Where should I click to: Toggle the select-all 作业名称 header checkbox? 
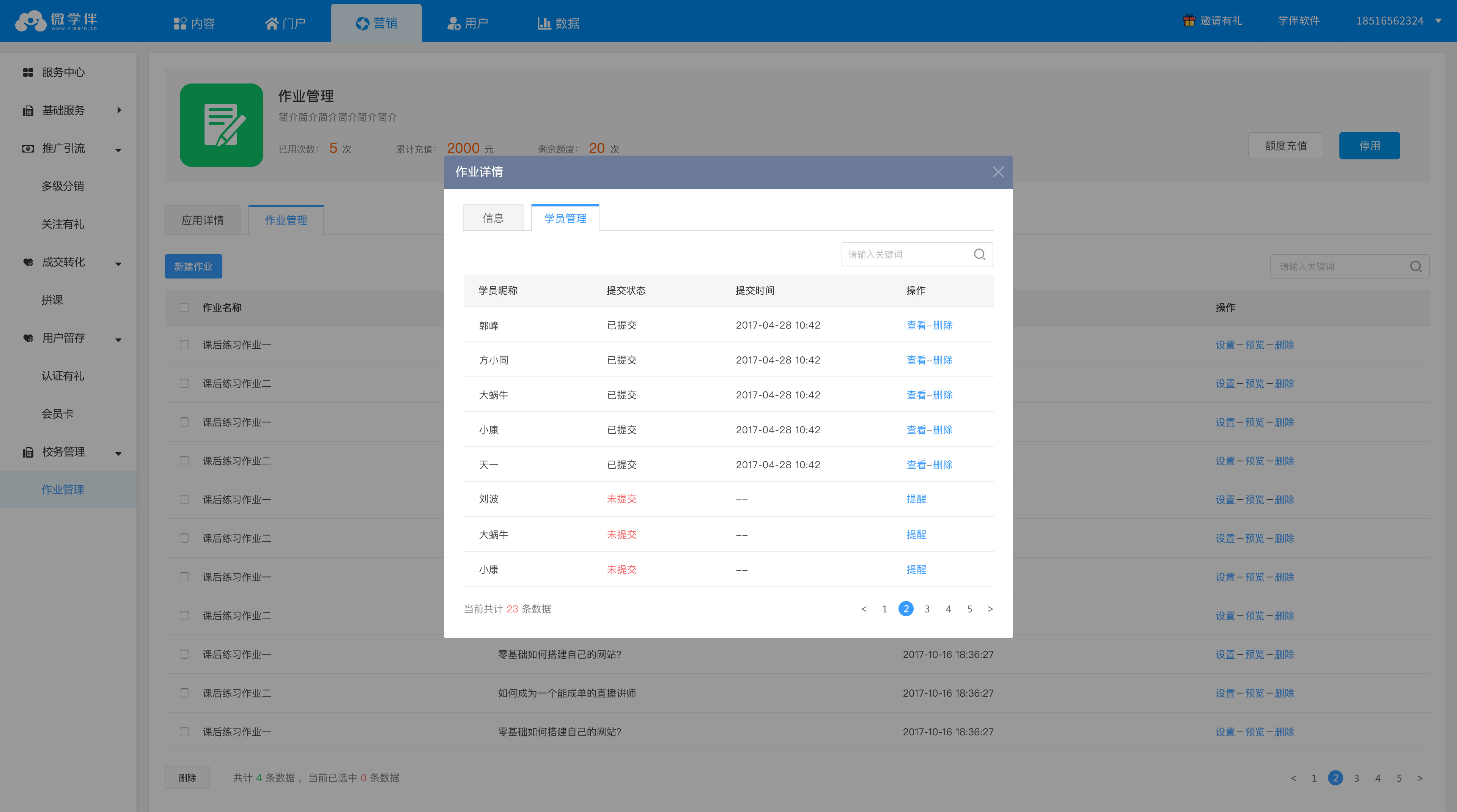point(184,308)
